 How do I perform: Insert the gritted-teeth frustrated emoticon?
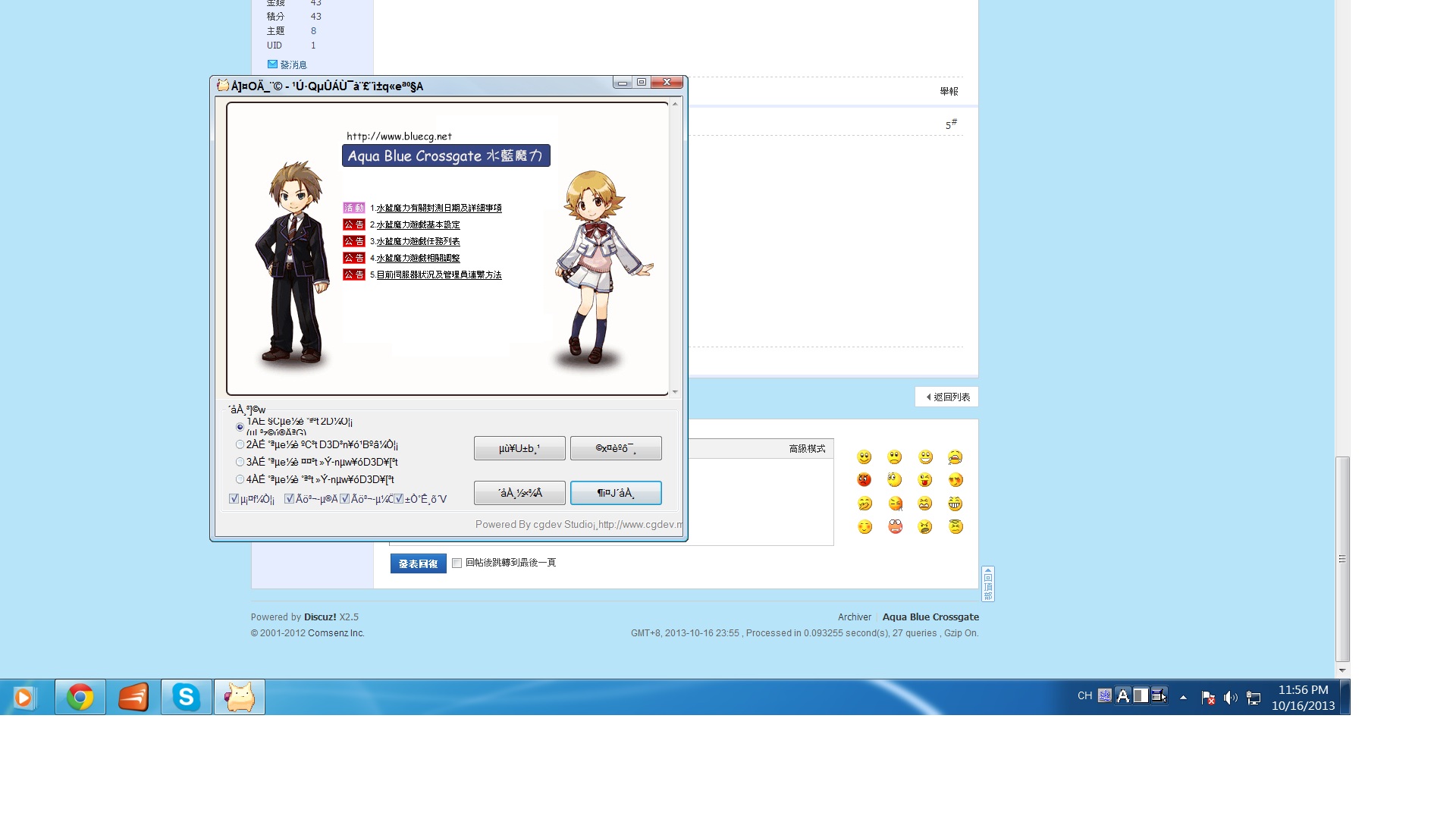click(x=925, y=504)
